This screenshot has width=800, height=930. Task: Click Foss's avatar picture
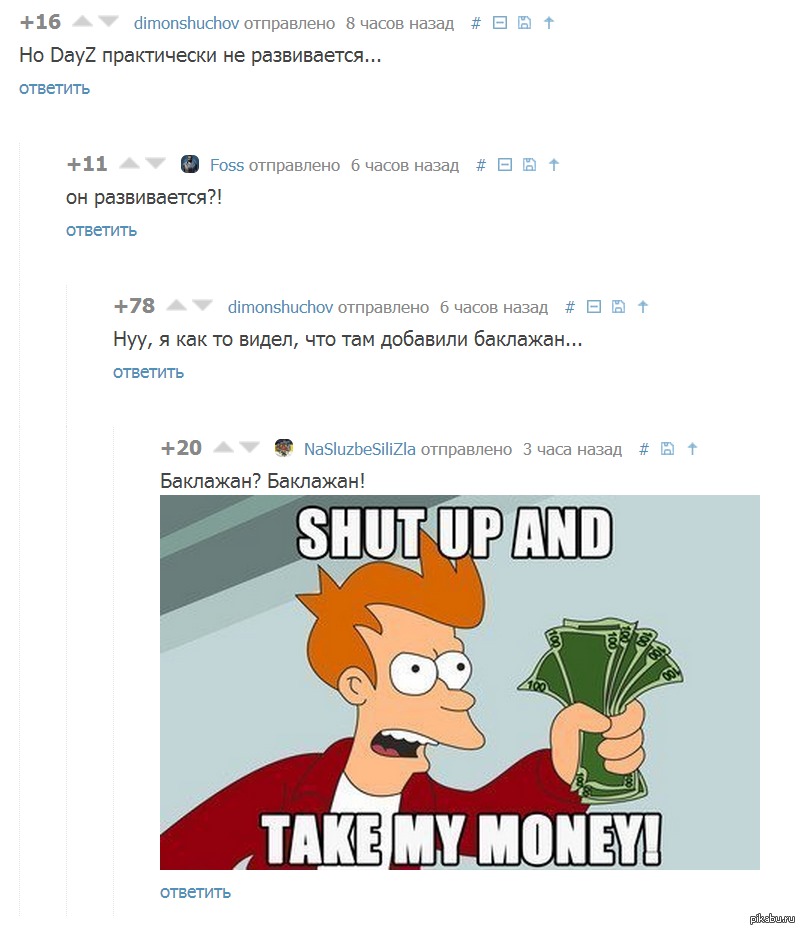click(x=190, y=164)
